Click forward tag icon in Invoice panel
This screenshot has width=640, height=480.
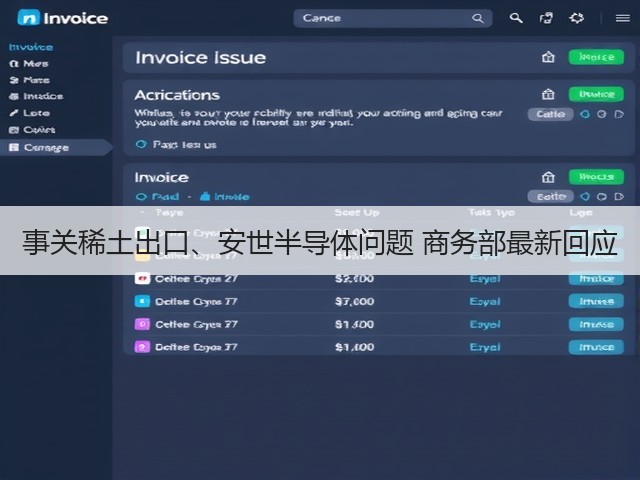619,197
